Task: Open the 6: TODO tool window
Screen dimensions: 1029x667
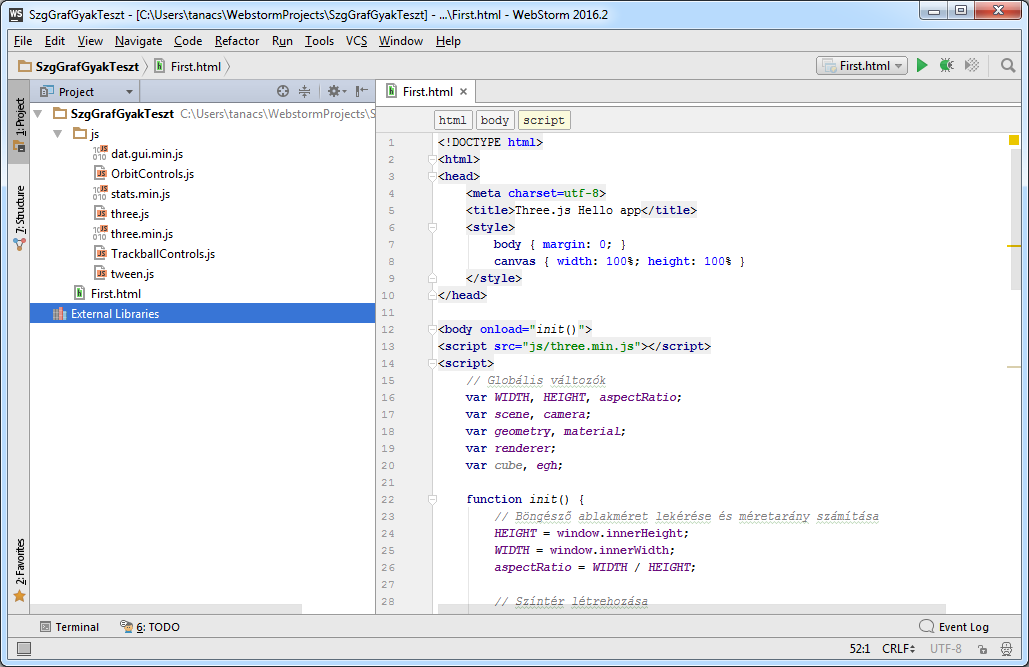Action: click(150, 627)
